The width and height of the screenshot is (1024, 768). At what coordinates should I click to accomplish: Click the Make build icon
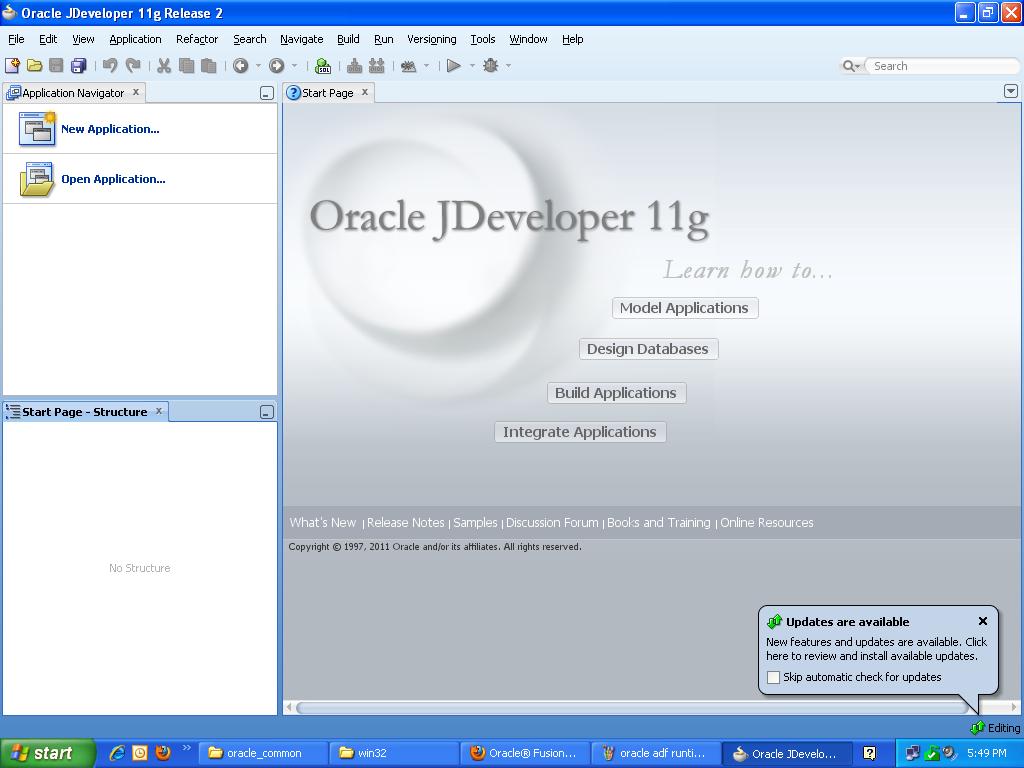(354, 65)
